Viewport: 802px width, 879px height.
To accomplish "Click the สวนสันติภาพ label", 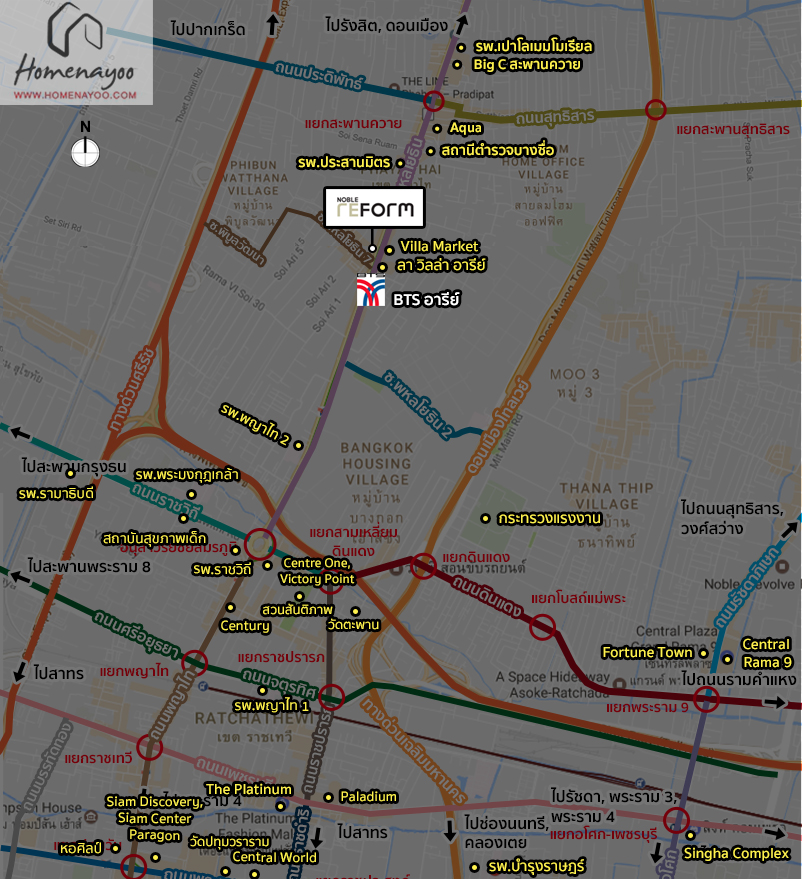I will (x=297, y=609).
